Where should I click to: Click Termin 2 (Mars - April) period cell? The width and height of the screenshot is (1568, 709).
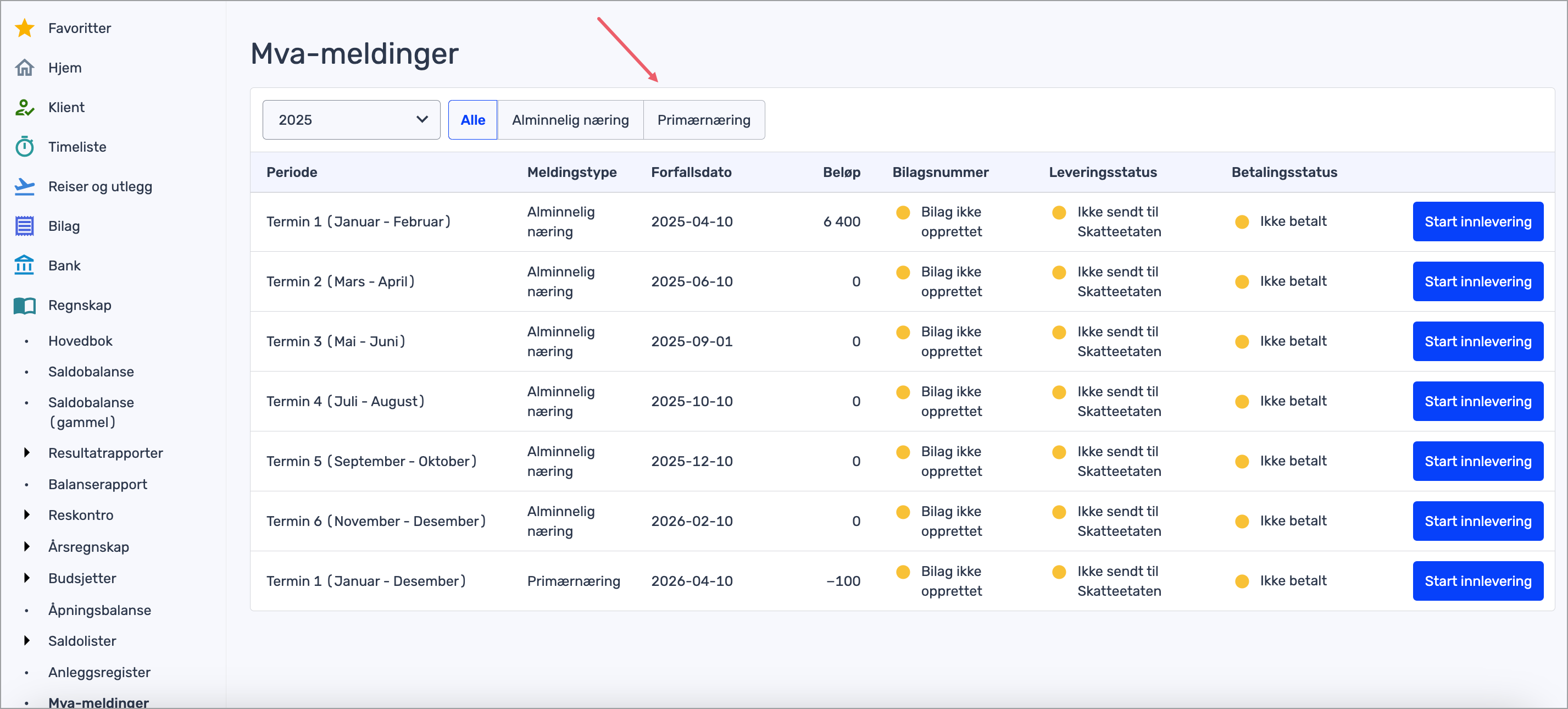[340, 281]
